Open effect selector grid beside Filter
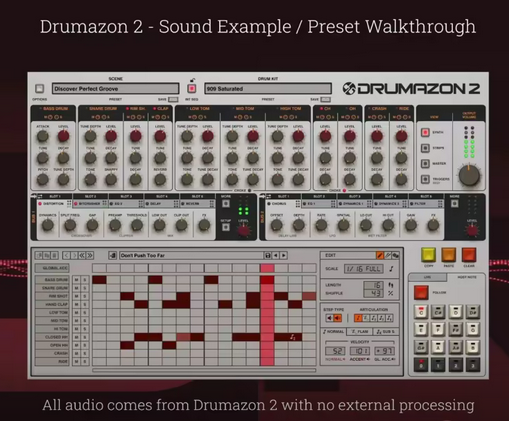Image resolution: width=509 pixels, height=421 pixels. 440,204
